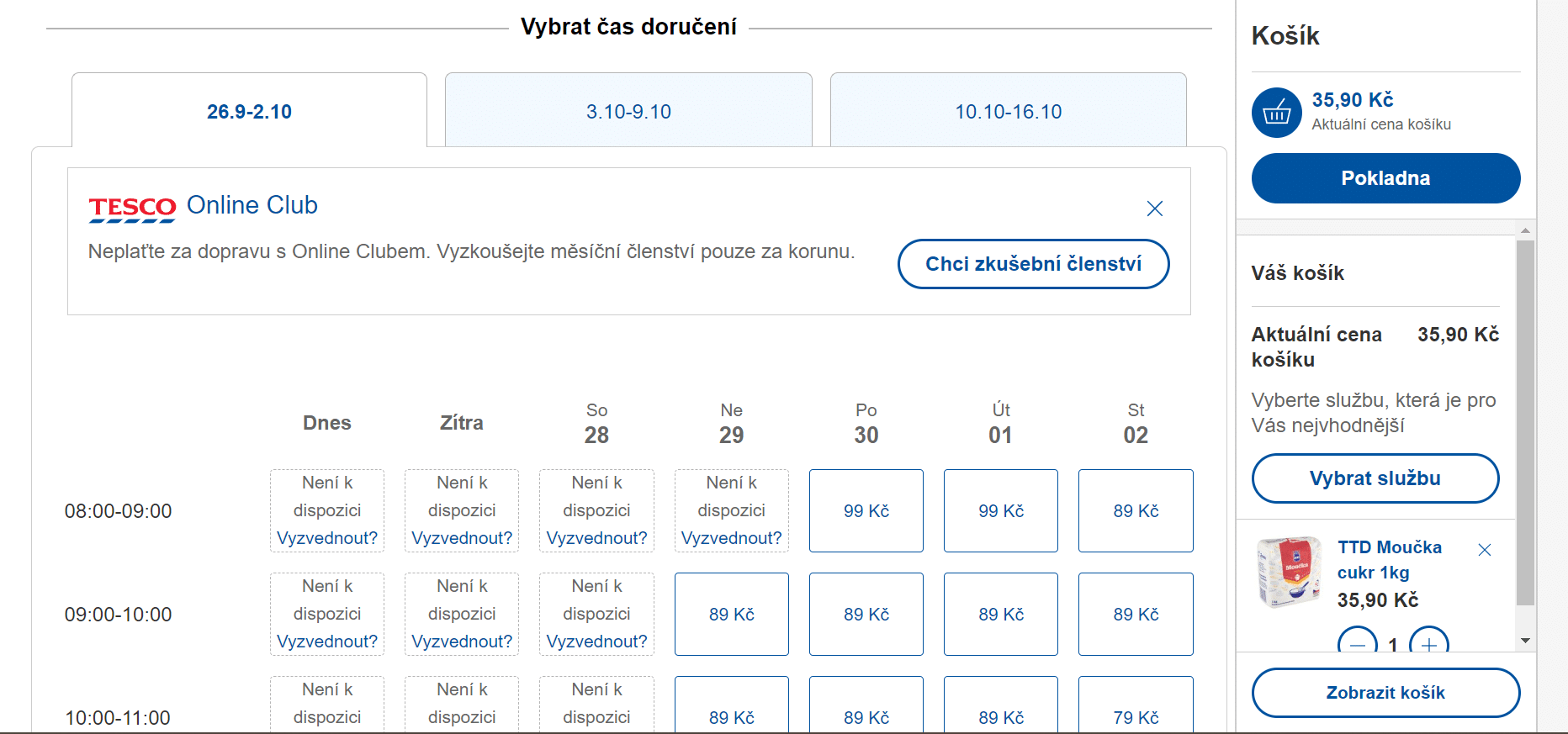Pick Ne 29 09:00-10:00 slot for 89 Kč

(732, 614)
